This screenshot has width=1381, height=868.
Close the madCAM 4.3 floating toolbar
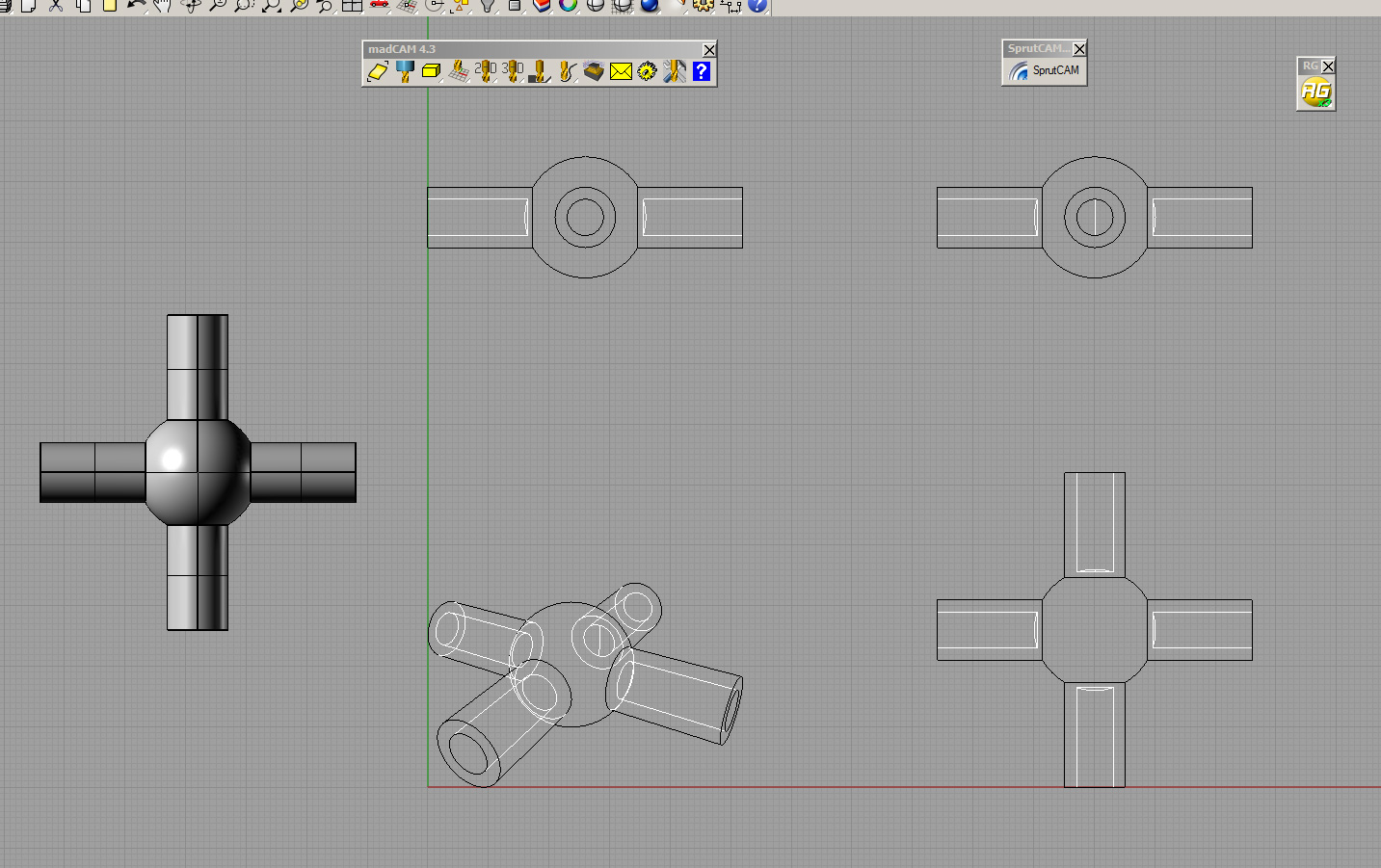(709, 50)
